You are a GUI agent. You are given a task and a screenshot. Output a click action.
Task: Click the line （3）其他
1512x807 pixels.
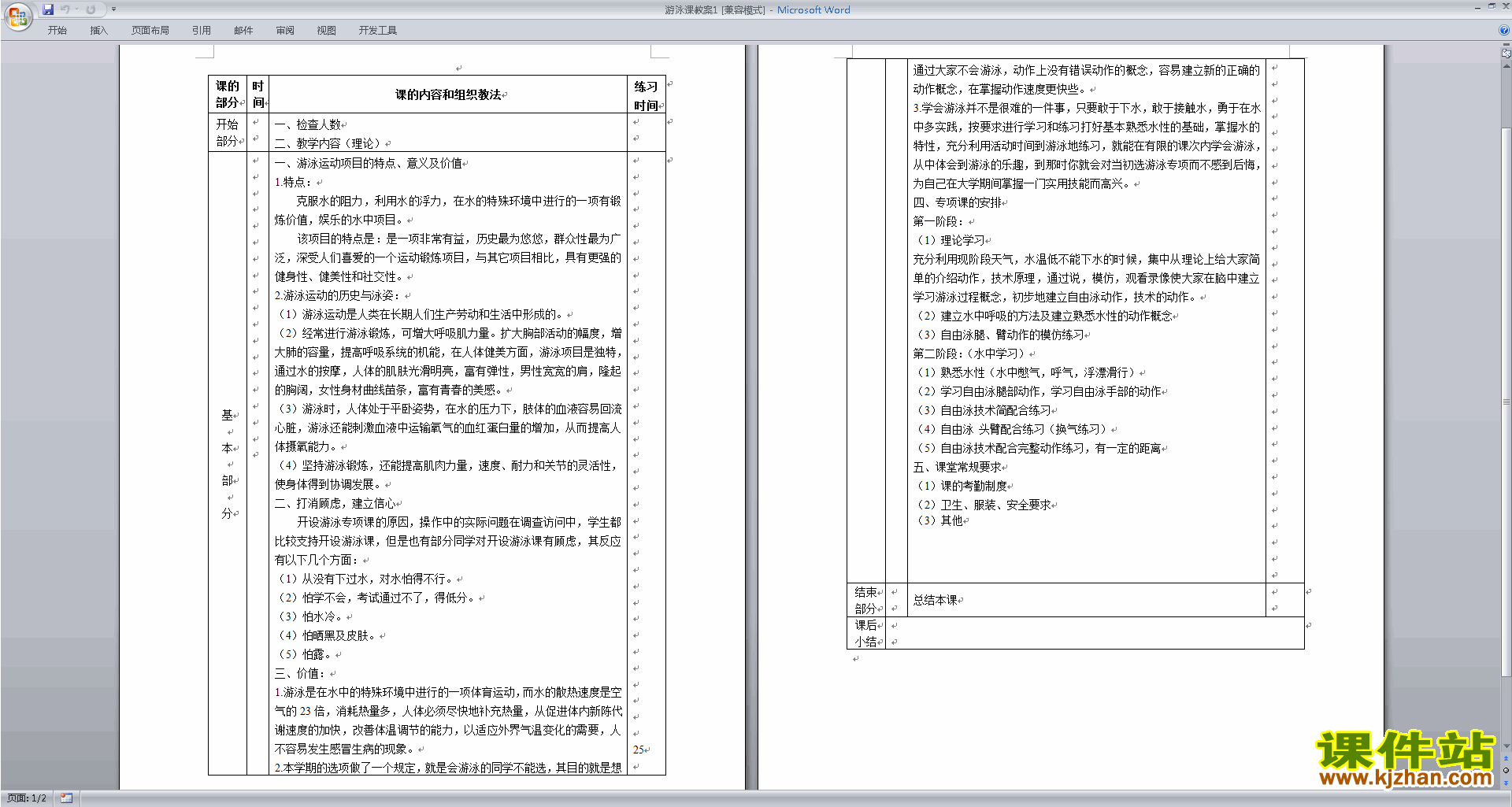[938, 520]
